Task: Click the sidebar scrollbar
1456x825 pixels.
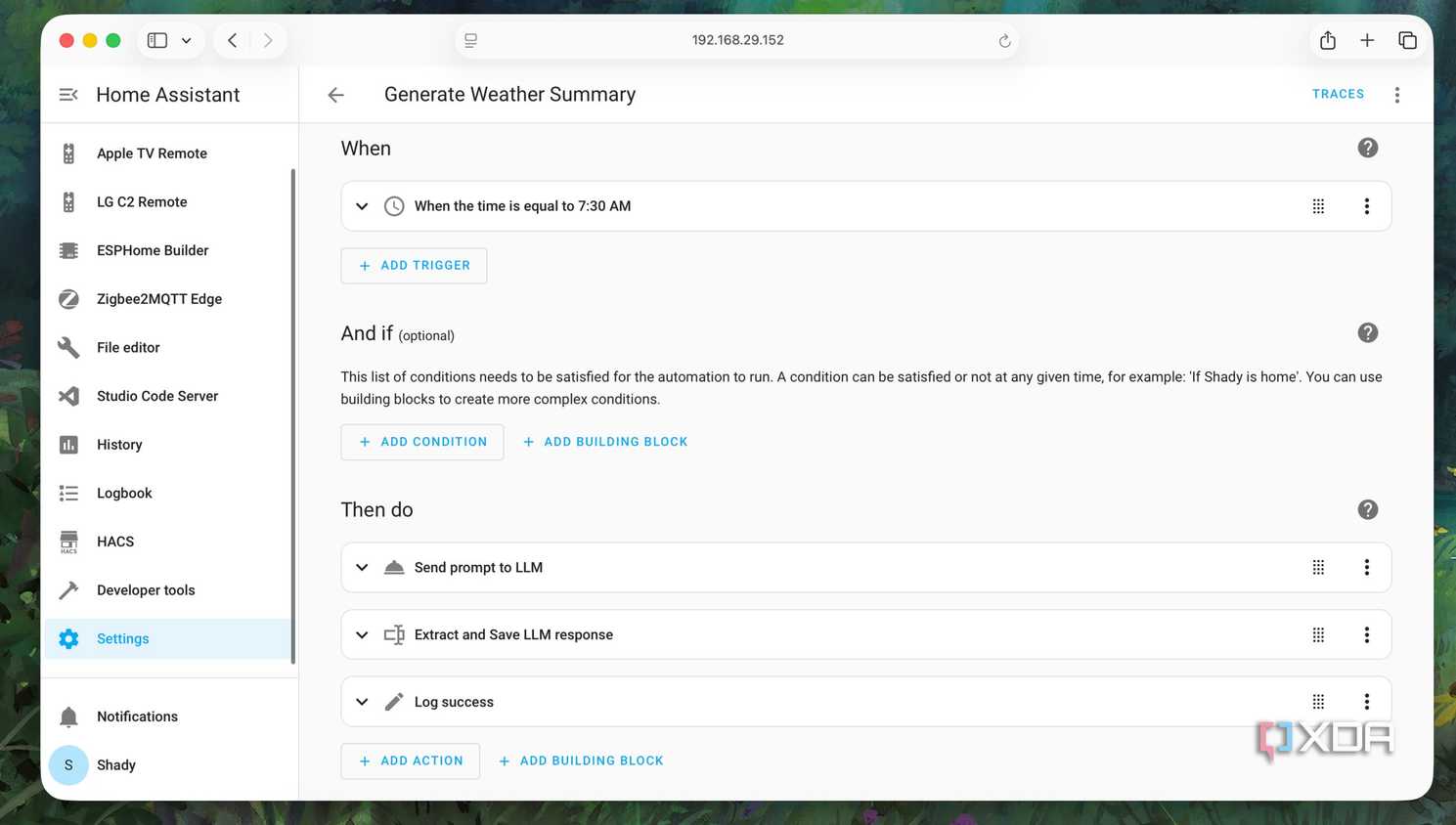Action: click(293, 416)
